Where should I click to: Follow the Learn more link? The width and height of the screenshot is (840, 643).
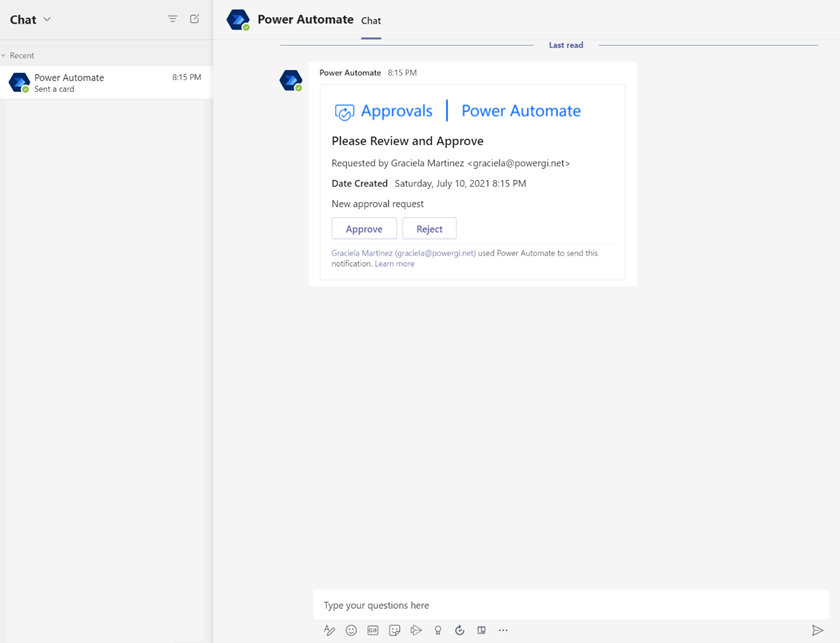pos(395,264)
